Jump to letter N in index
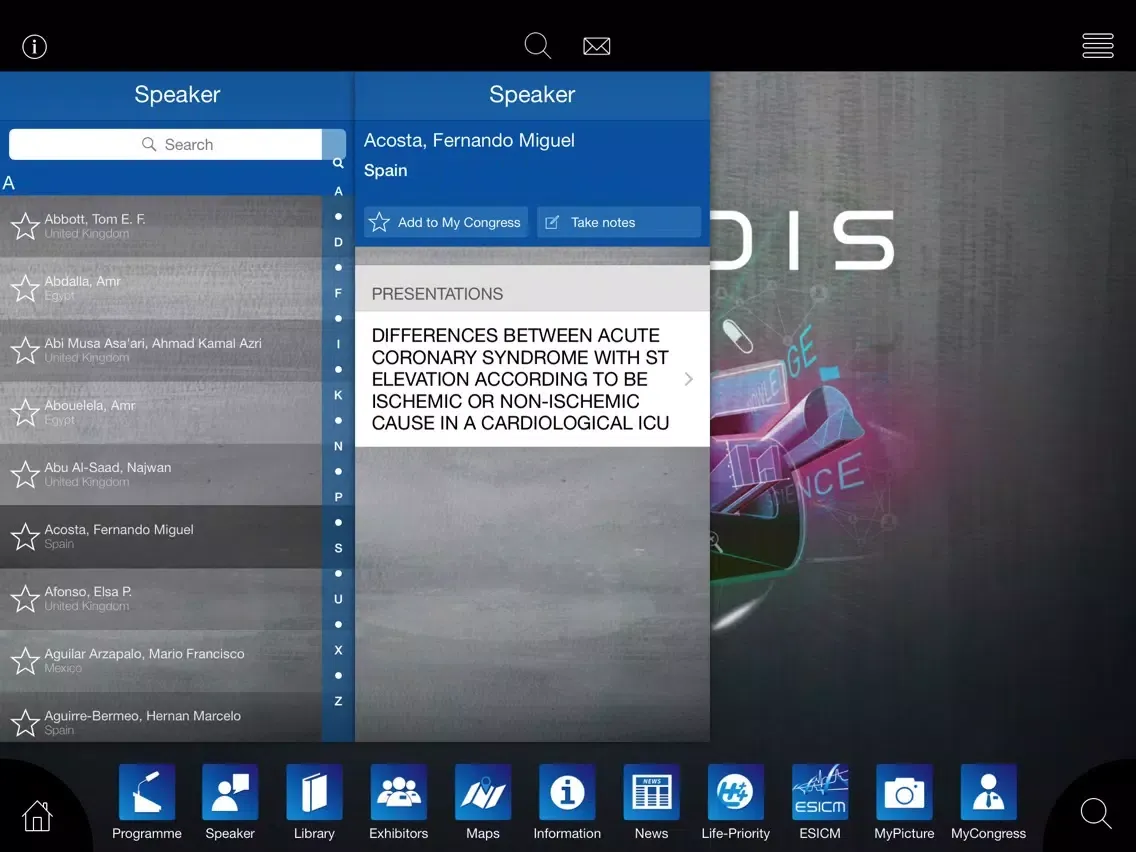The width and height of the screenshot is (1136, 852). pos(338,446)
